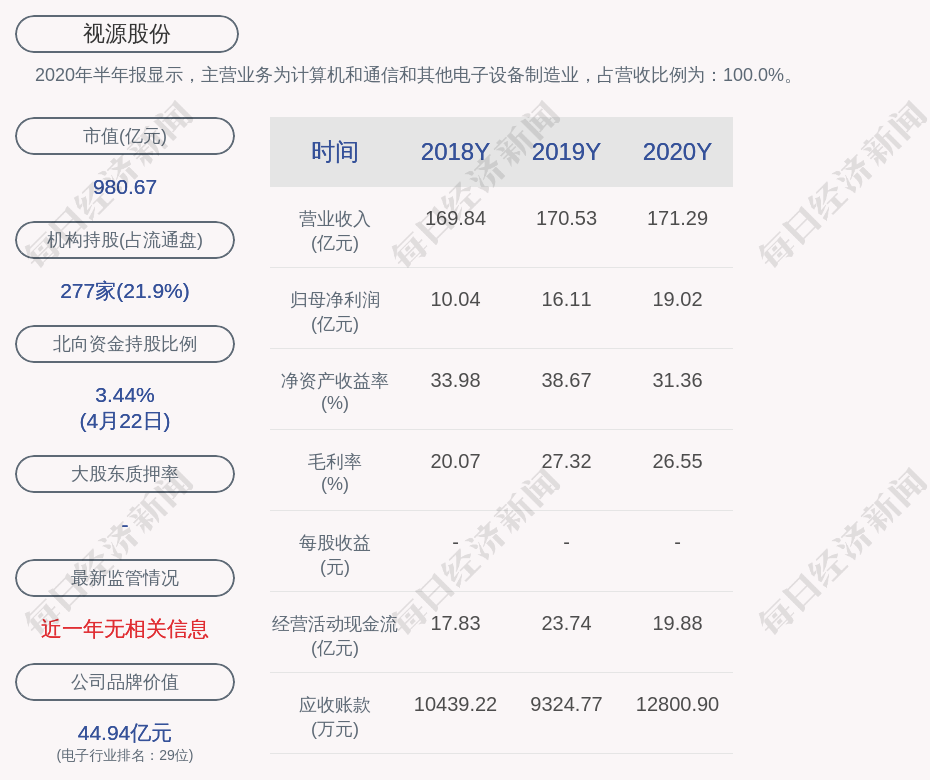Click receivables value 10439.22

(x=456, y=705)
